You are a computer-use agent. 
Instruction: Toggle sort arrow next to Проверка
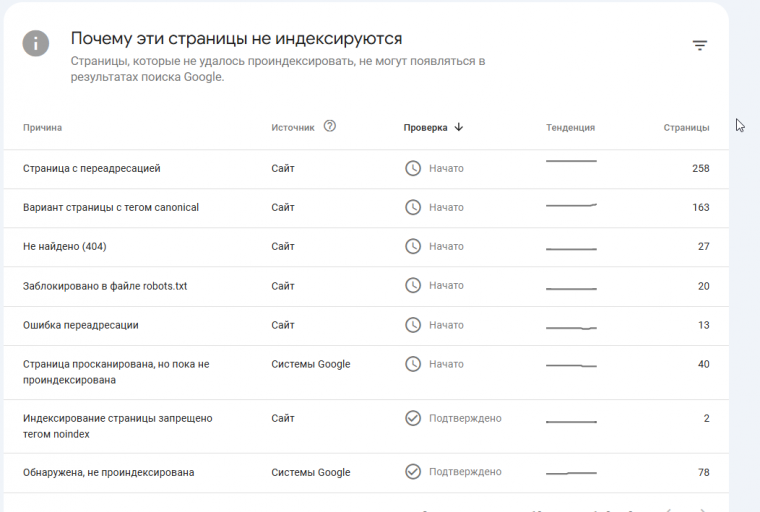coord(459,127)
